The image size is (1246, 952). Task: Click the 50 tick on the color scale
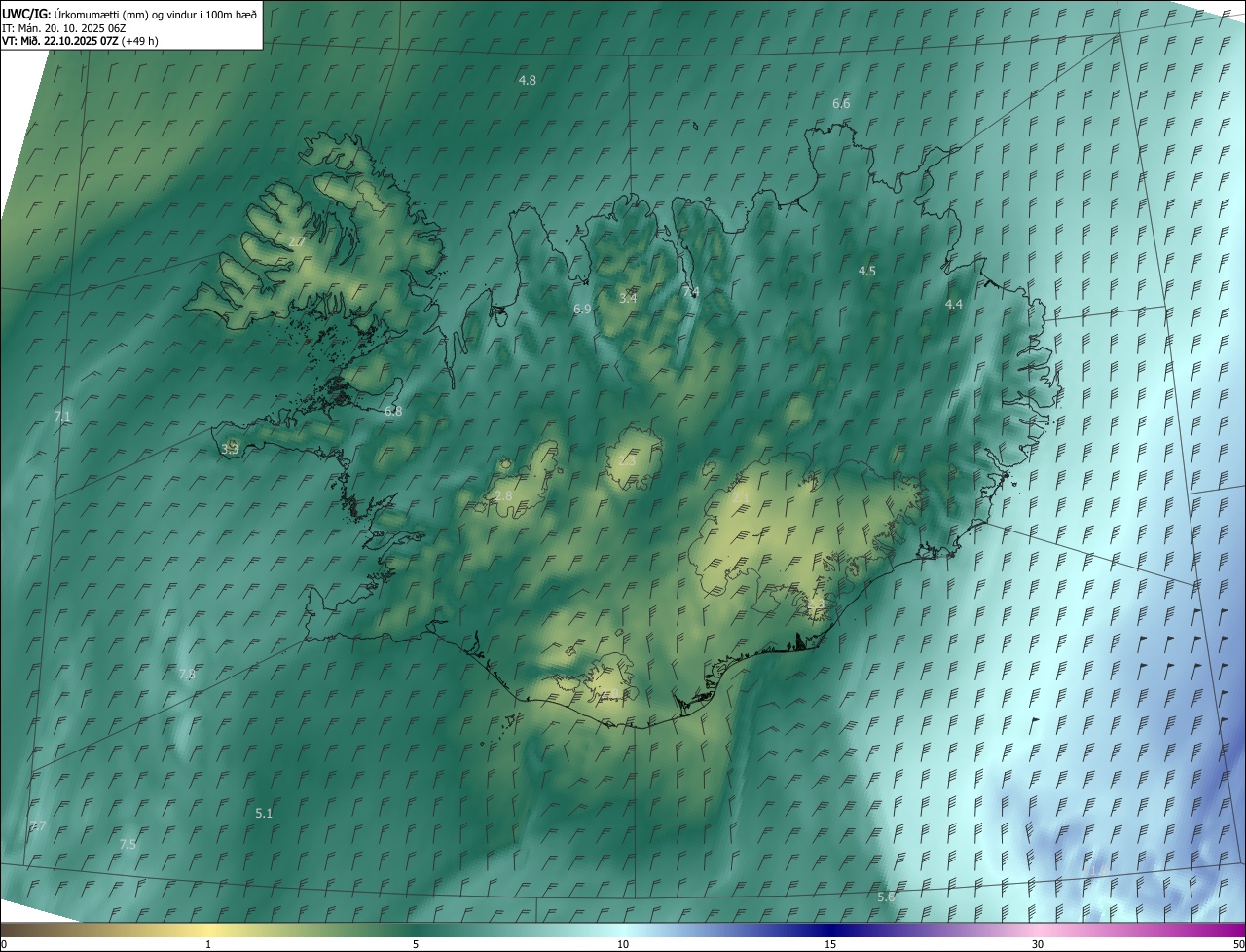click(1238, 945)
